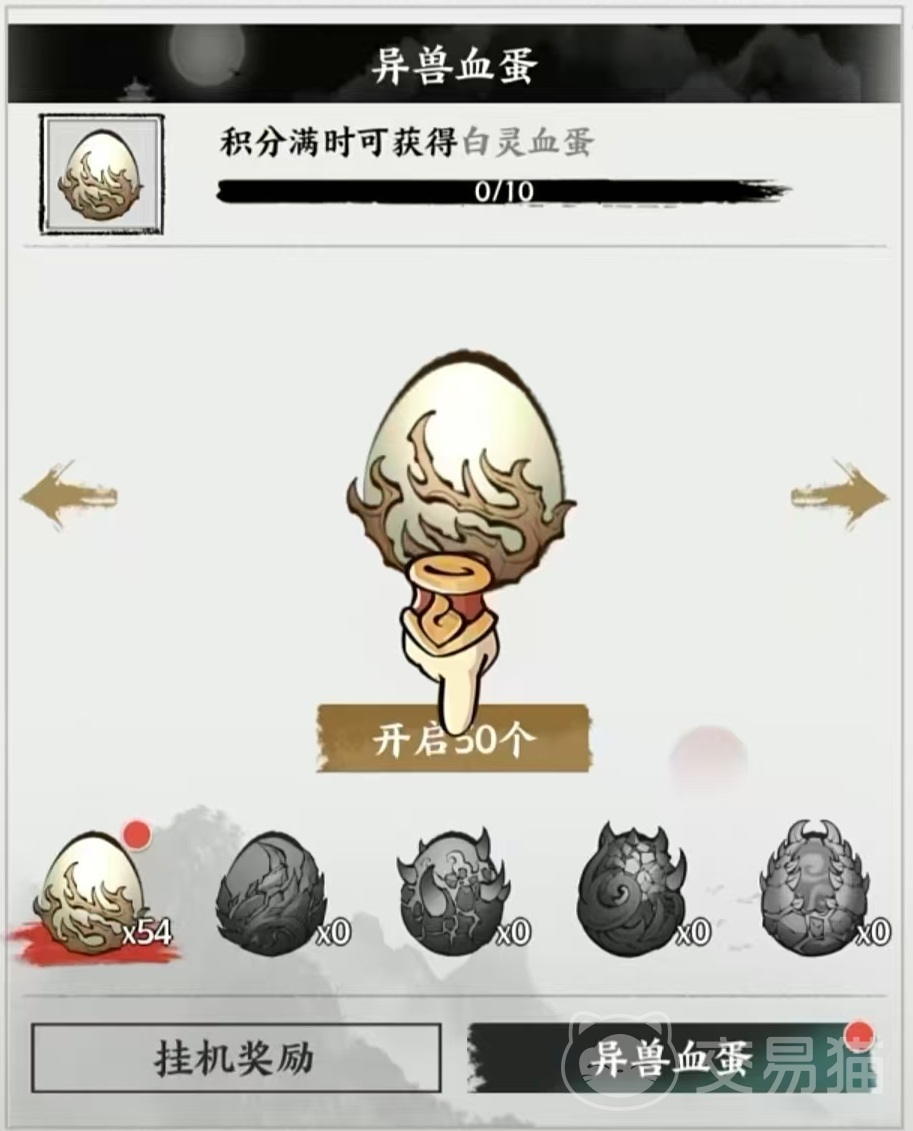The image size is (913, 1131).
Task: Switch to the 异兽血蛋 bottom tab
Action: click(x=671, y=1058)
